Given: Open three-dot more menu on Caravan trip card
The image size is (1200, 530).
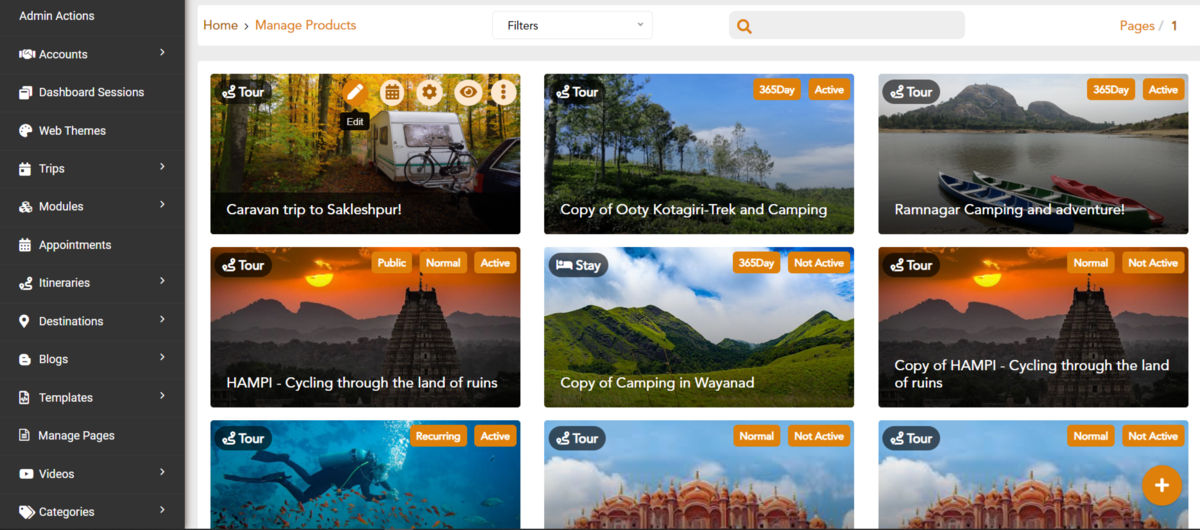Looking at the screenshot, I should click(503, 92).
